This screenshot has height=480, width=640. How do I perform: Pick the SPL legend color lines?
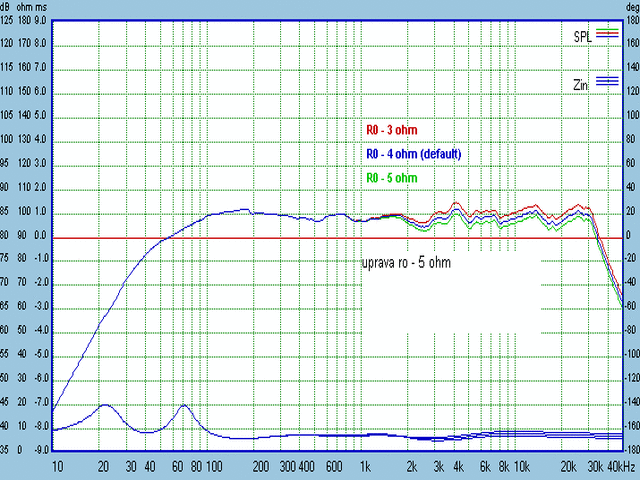point(607,33)
